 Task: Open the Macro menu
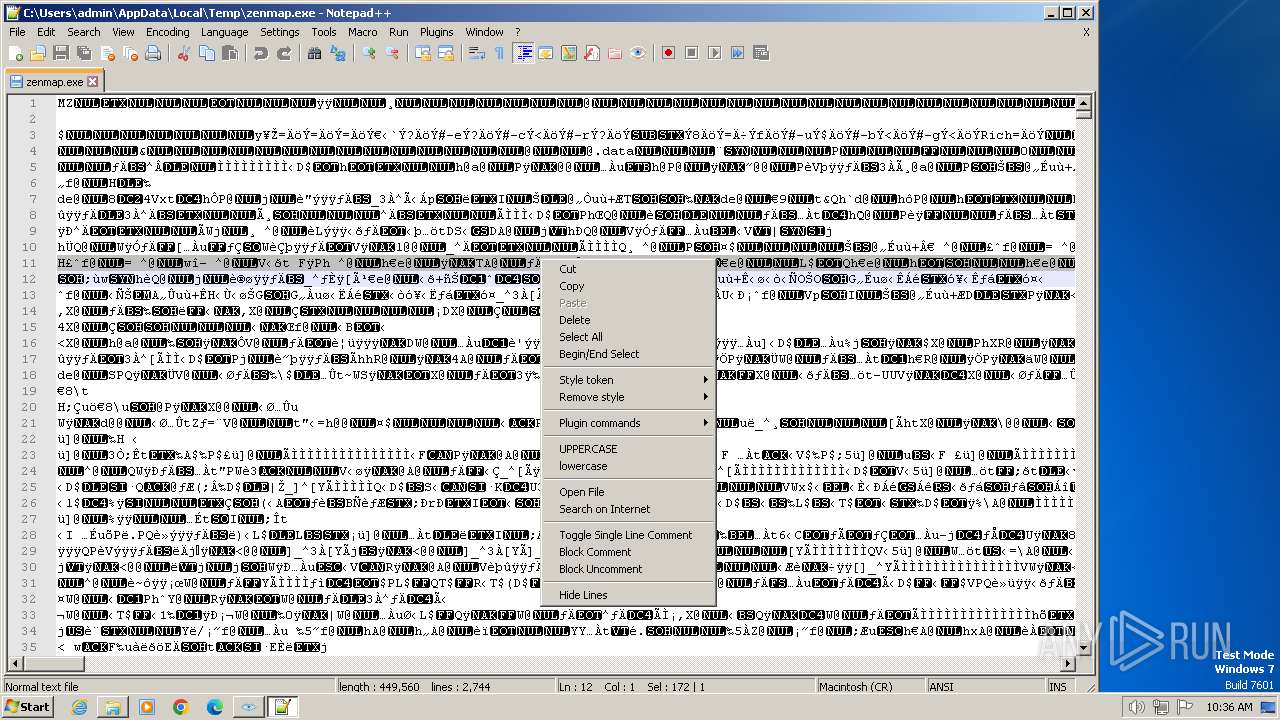click(362, 32)
